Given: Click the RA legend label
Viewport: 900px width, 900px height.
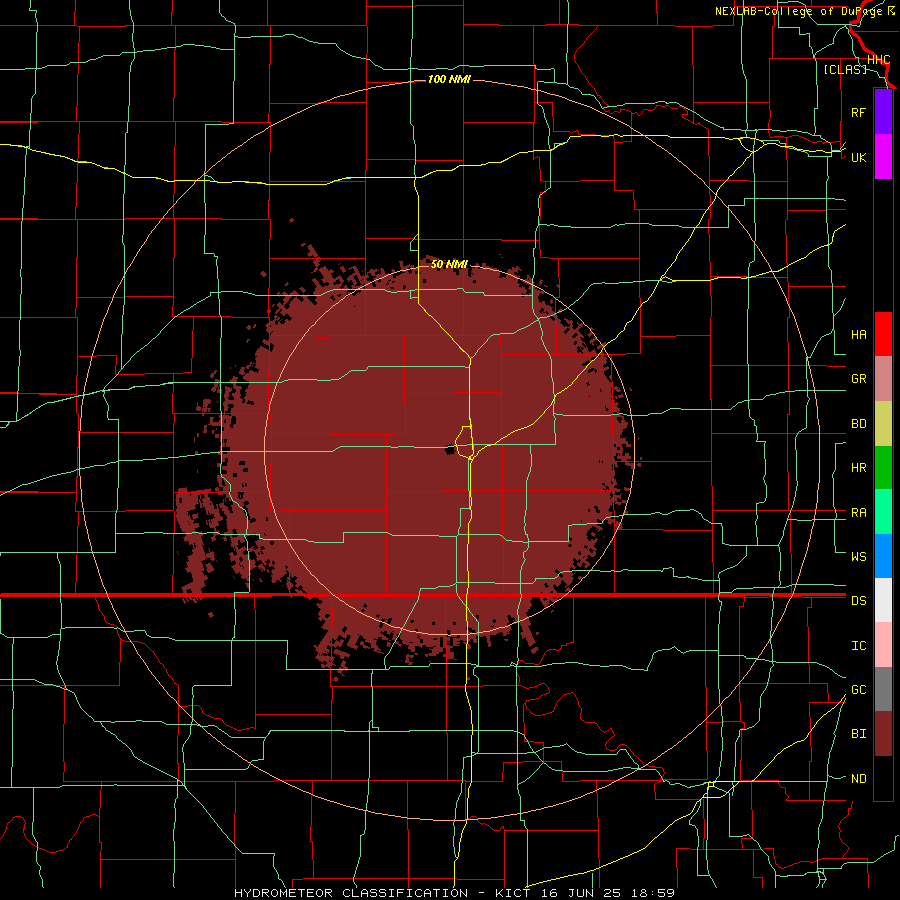Looking at the screenshot, I should click(x=858, y=513).
